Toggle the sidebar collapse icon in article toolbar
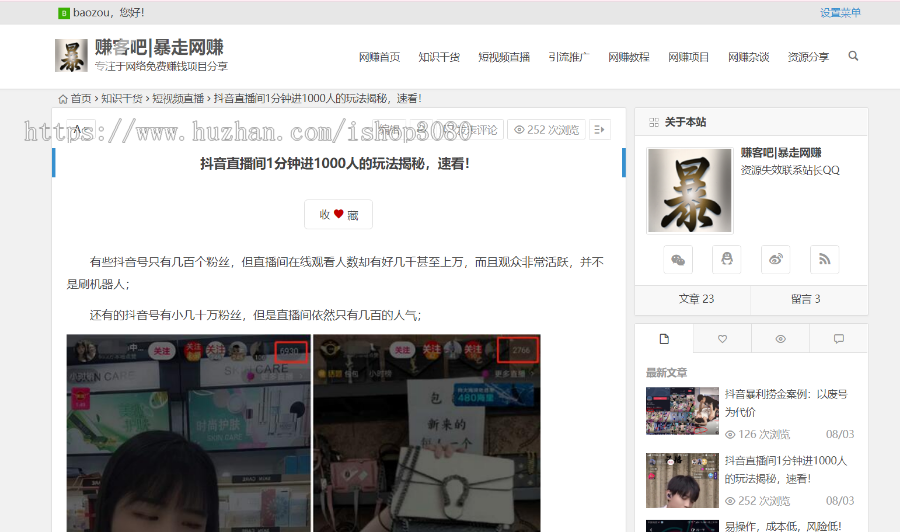900x532 pixels. (x=599, y=130)
